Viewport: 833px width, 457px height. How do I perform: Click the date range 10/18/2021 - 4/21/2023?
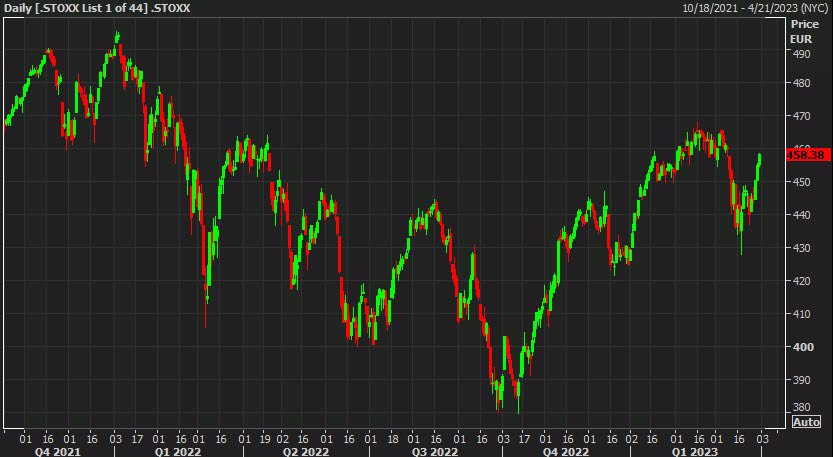point(754,8)
